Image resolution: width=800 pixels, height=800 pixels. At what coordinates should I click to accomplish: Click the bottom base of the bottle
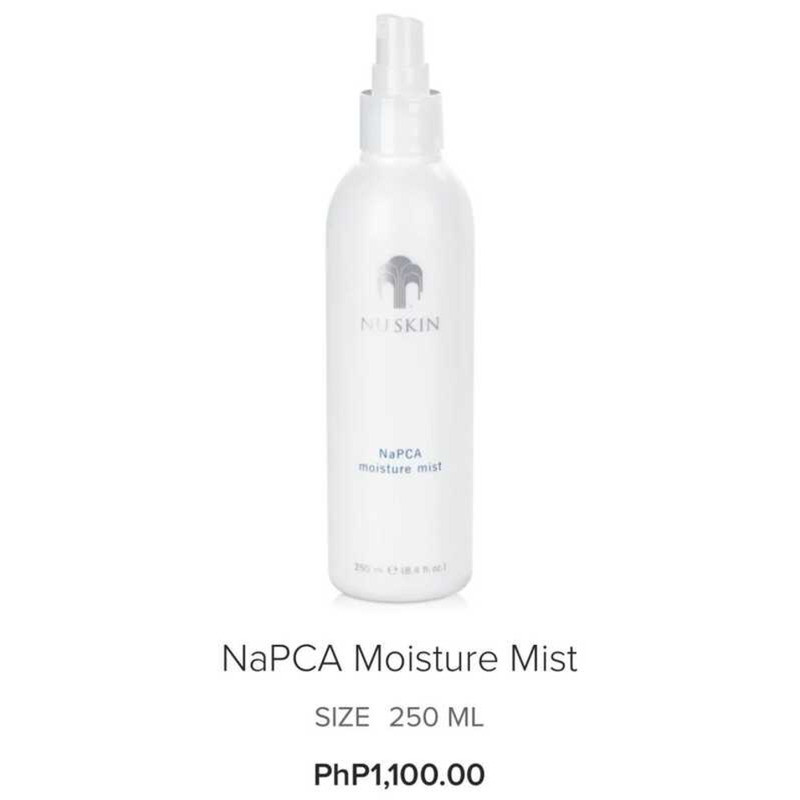(400, 592)
